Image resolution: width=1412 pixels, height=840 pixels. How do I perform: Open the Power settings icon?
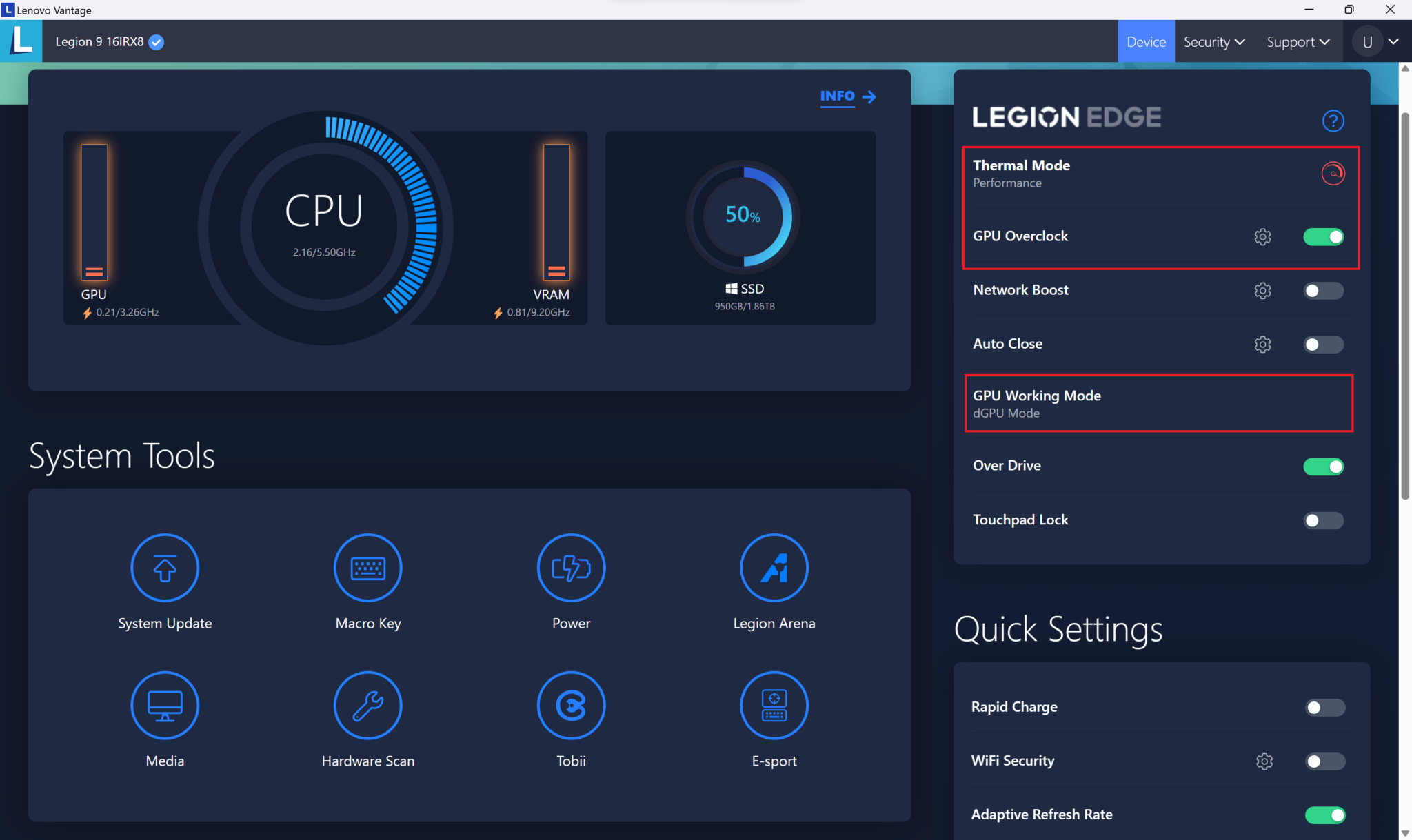click(x=571, y=568)
